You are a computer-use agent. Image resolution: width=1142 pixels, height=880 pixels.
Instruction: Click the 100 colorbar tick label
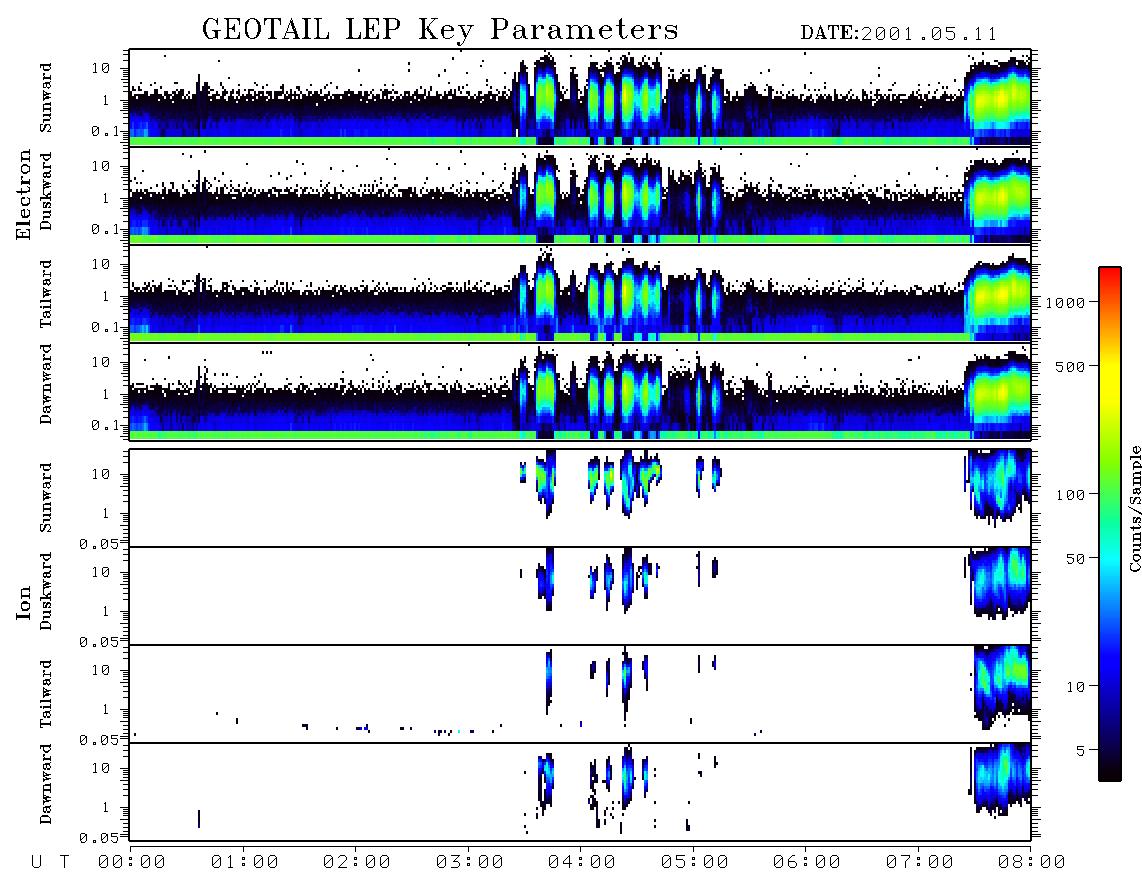click(x=1070, y=495)
